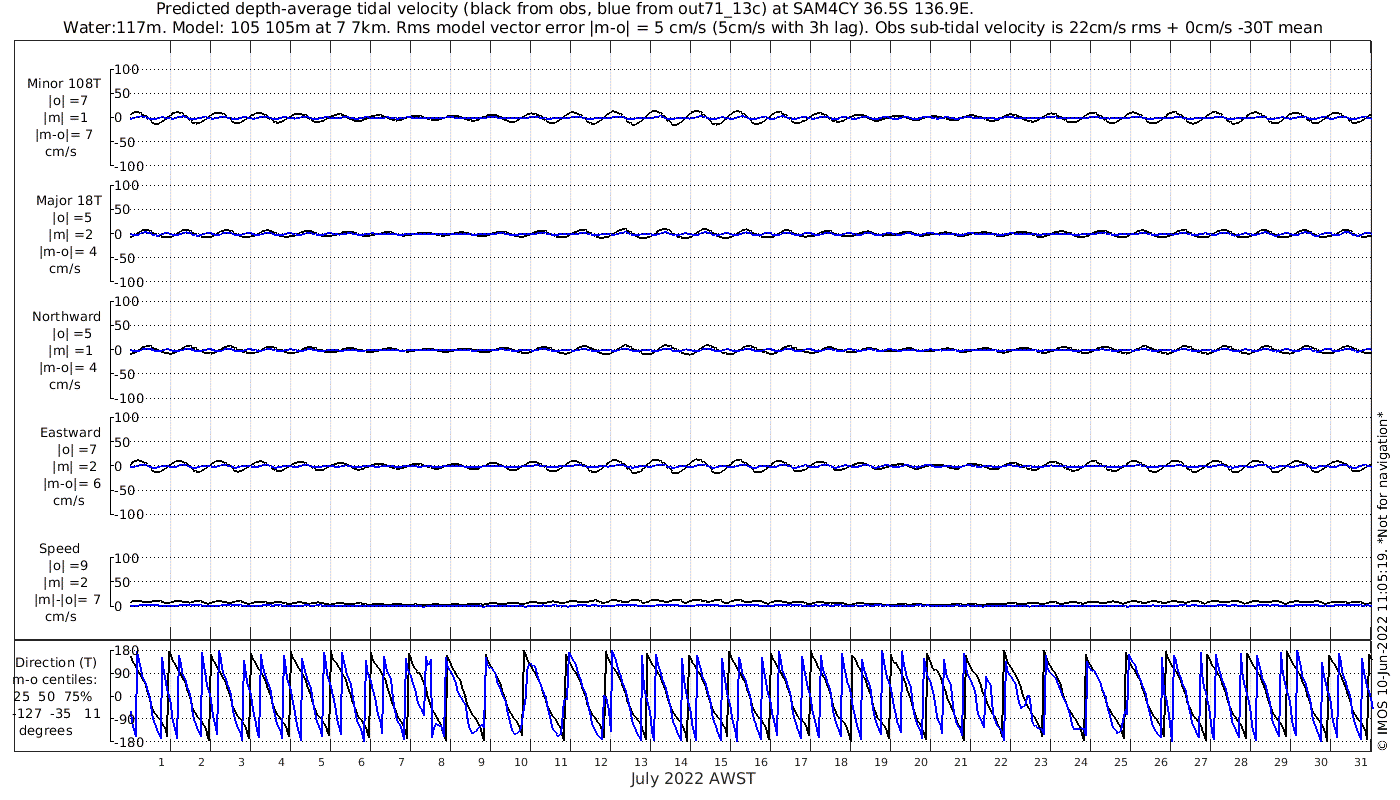Click '|o| =5' under Major 18T
1400x800 pixels.
click(x=72, y=218)
